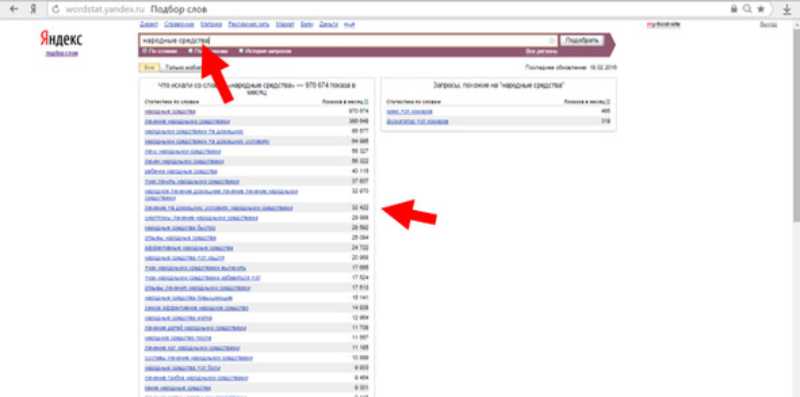
Task: Reload the page with the refresh icon
Action: click(56, 9)
